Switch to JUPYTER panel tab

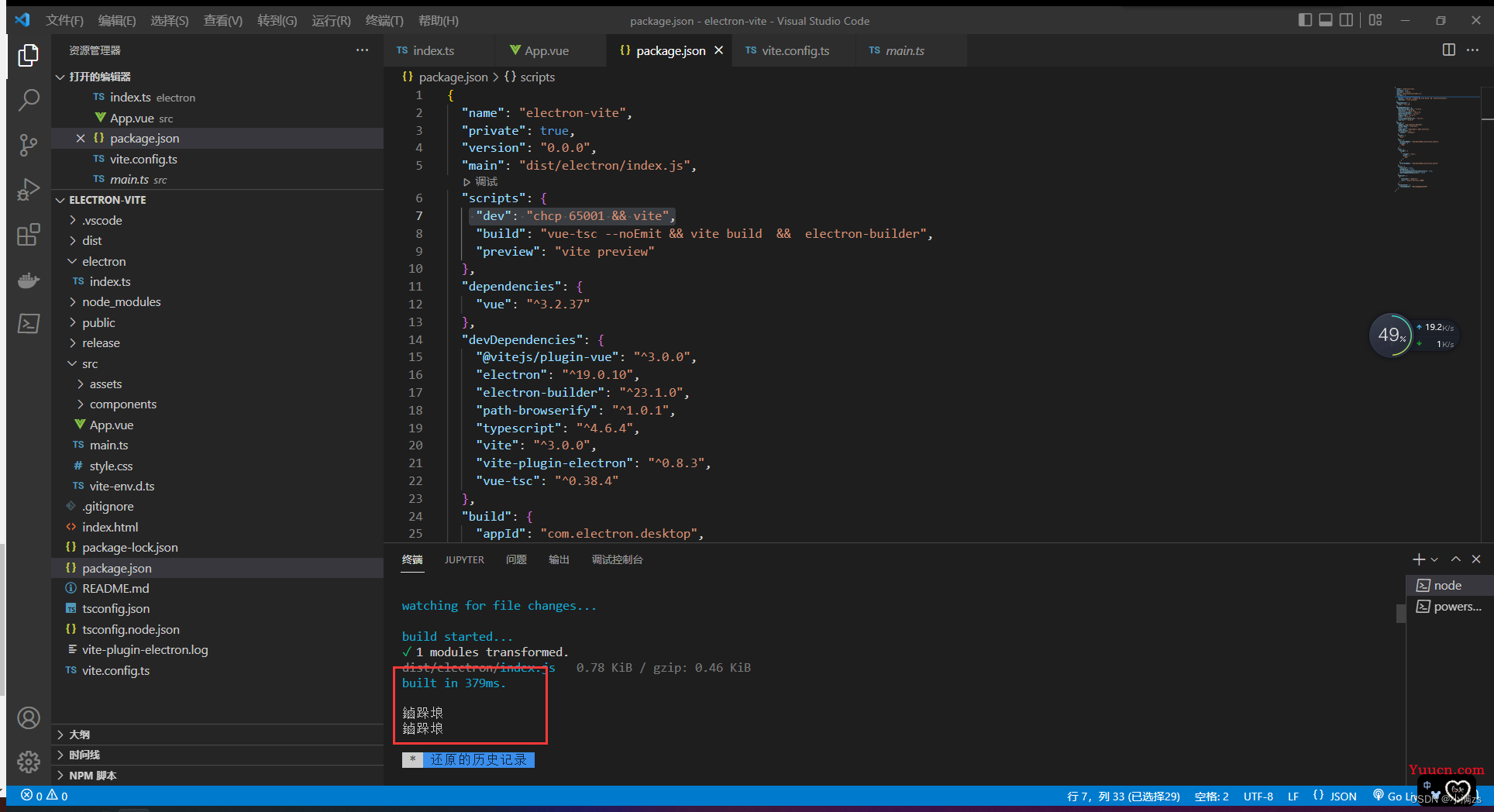pyautogui.click(x=464, y=559)
